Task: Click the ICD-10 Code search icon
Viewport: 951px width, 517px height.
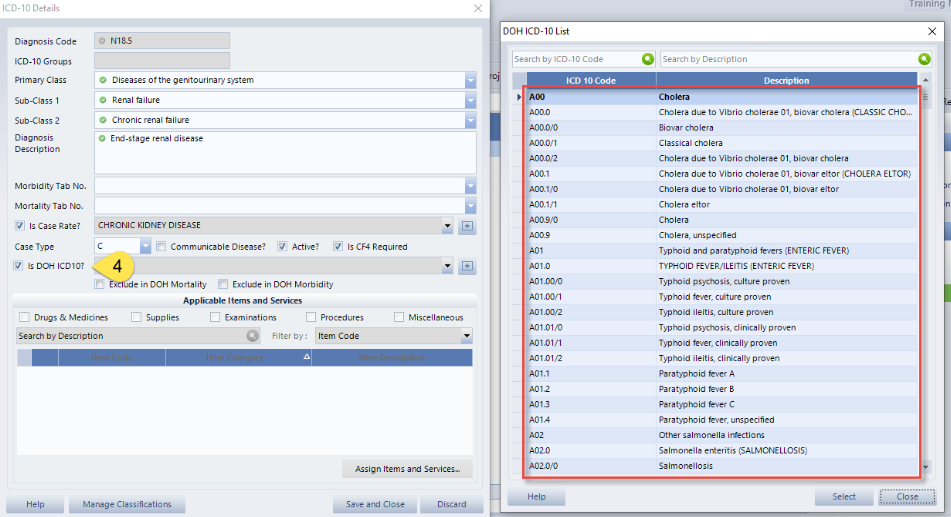Action: point(647,60)
